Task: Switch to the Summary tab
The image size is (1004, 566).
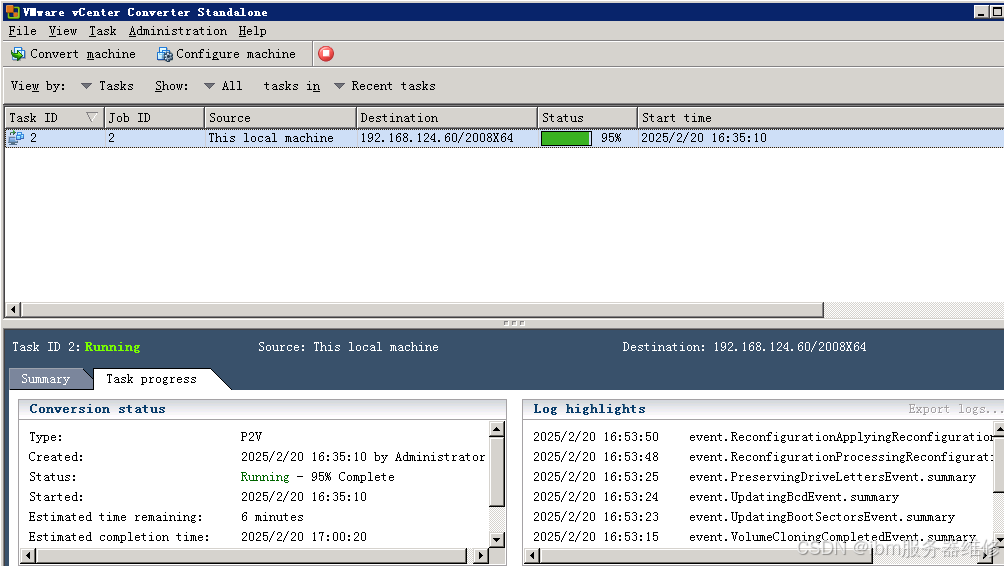Action: click(x=46, y=379)
